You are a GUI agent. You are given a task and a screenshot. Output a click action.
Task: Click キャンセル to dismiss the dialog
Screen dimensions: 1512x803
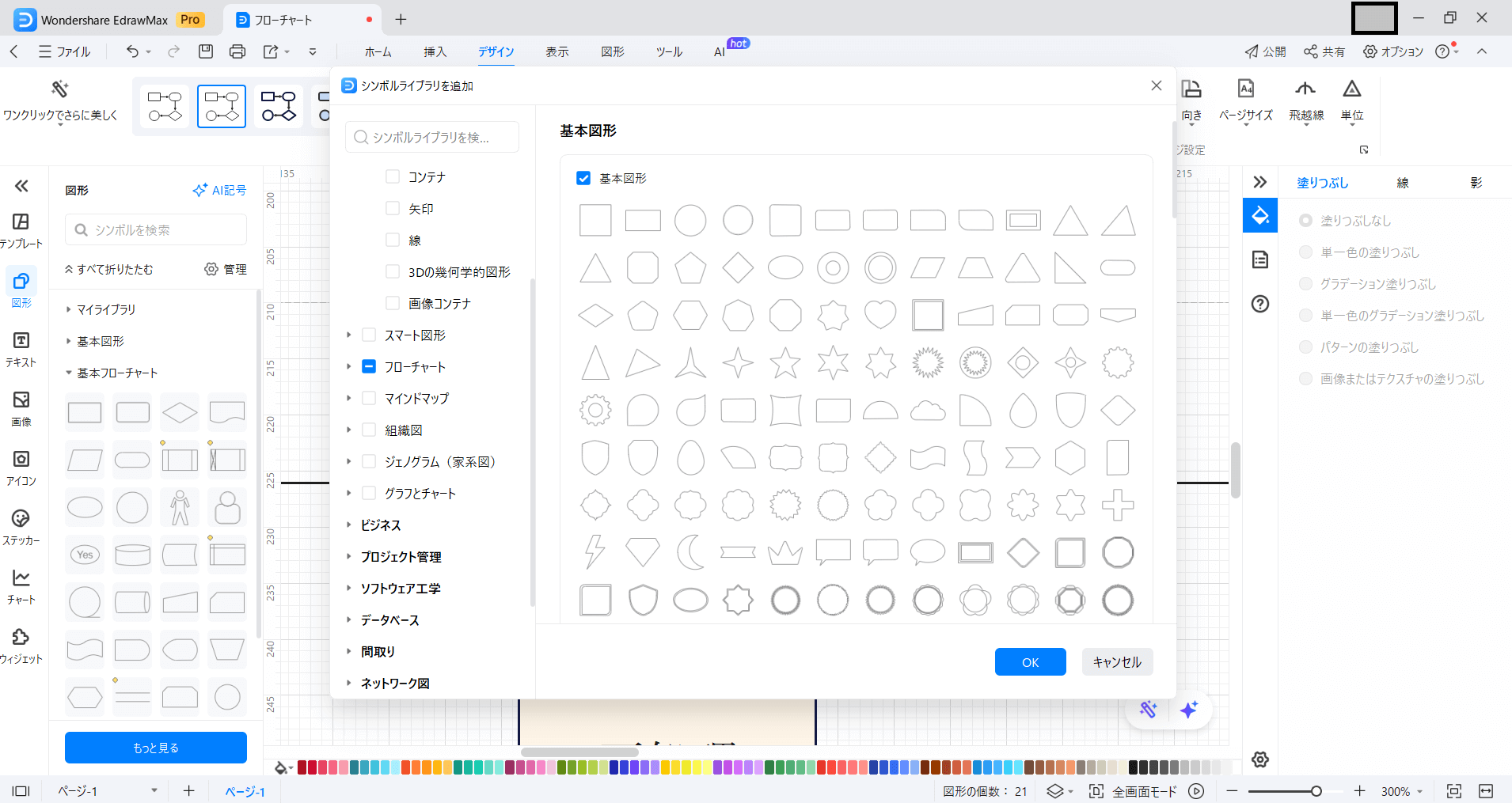click(x=1117, y=662)
